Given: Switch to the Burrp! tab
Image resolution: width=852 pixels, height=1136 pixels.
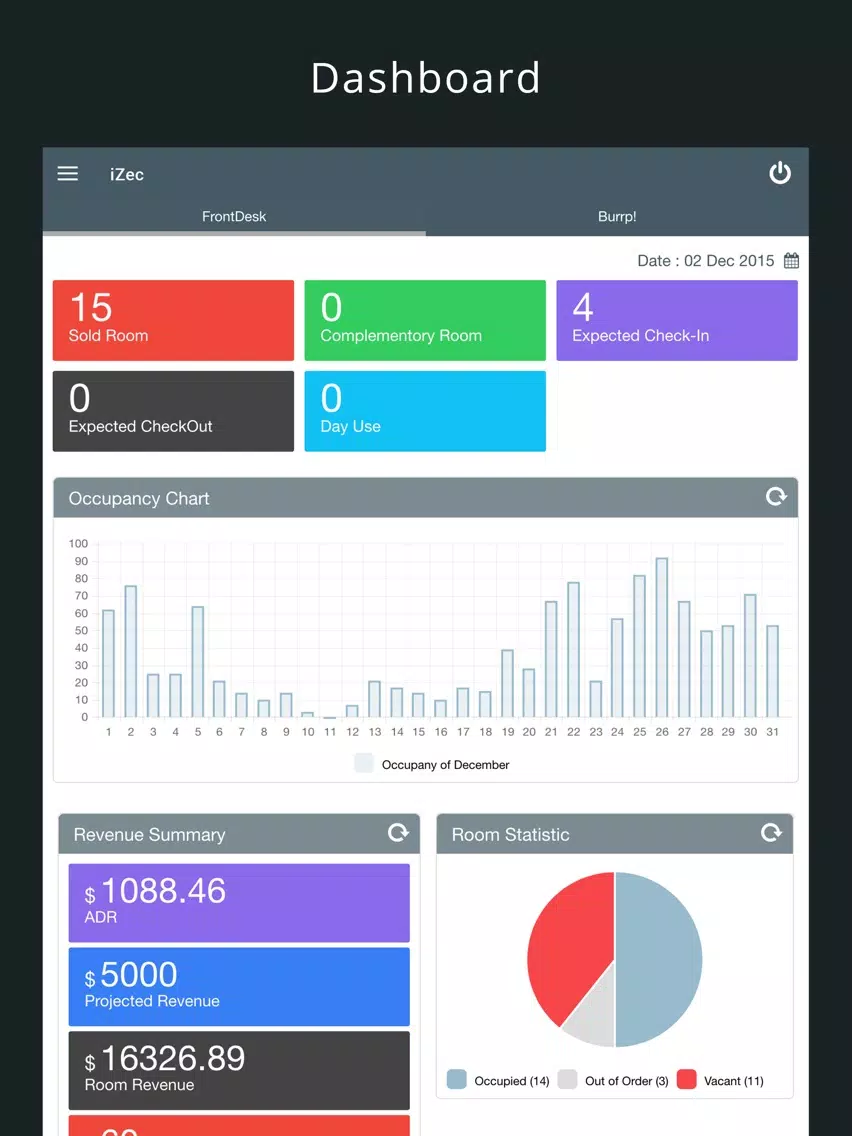Looking at the screenshot, I should (617, 217).
